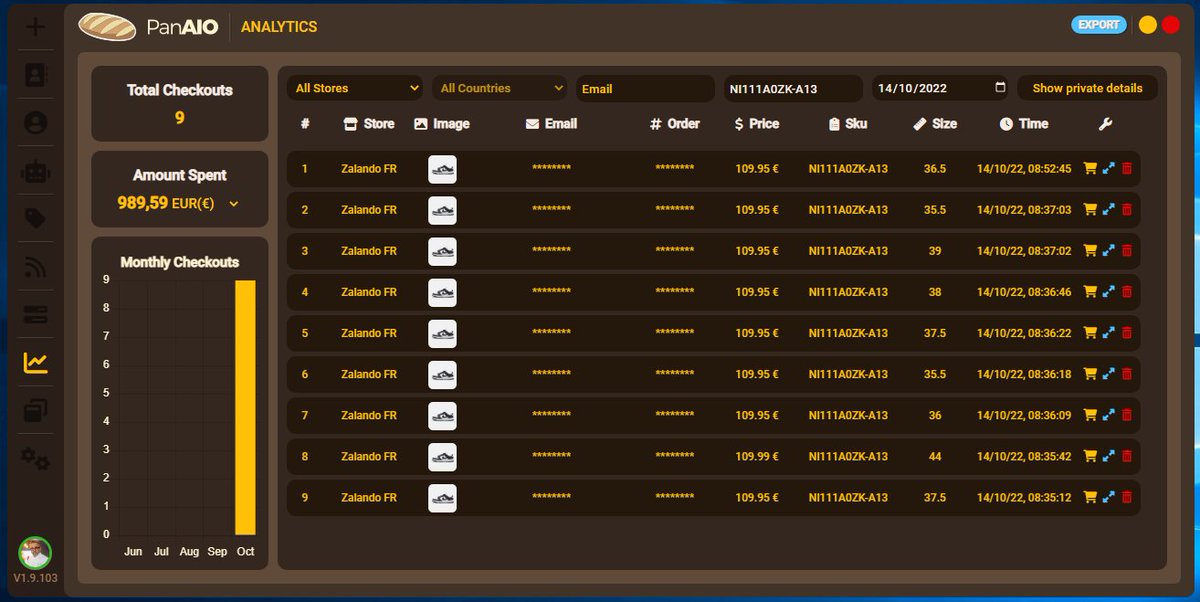The height and width of the screenshot is (602, 1200).
Task: Click the size 44 cell
Action: click(935, 456)
